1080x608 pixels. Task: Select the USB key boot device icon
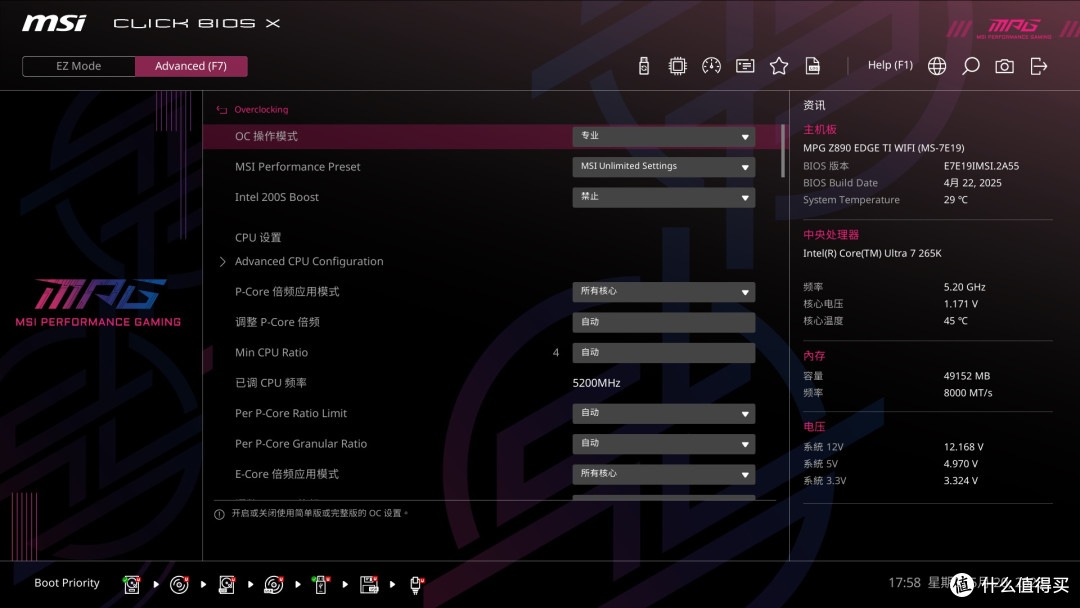(320, 585)
